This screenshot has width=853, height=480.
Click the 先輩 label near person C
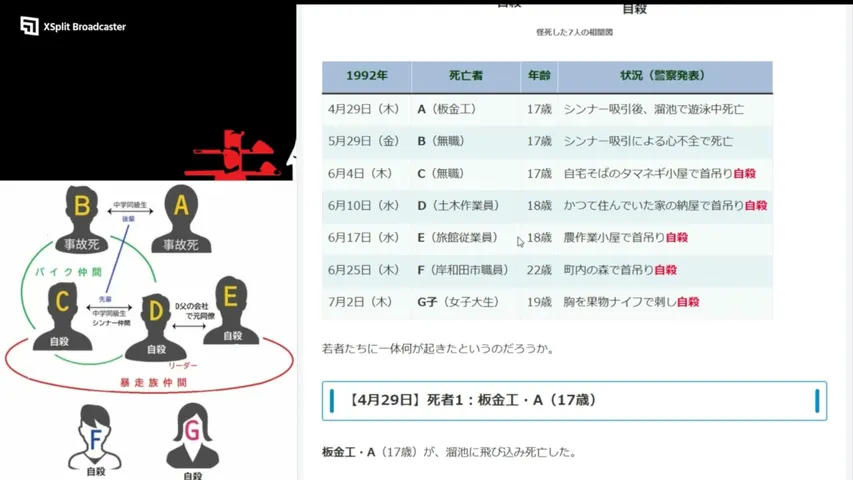[x=105, y=299]
